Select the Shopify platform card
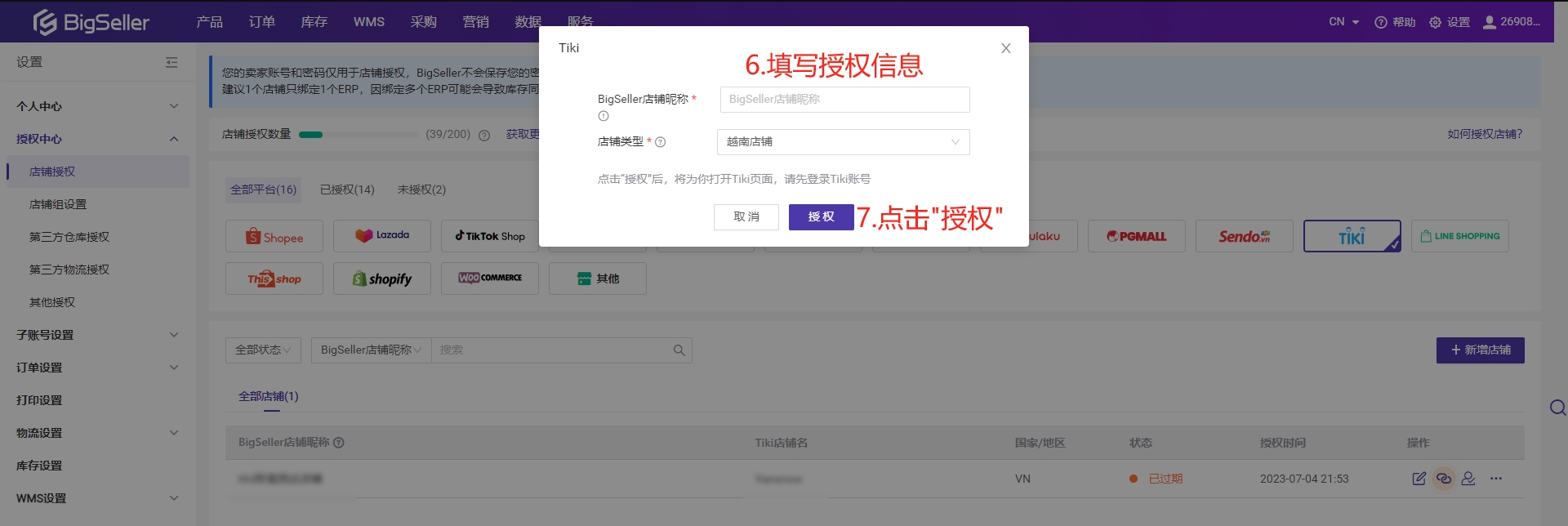Image resolution: width=1568 pixels, height=526 pixels. point(382,279)
